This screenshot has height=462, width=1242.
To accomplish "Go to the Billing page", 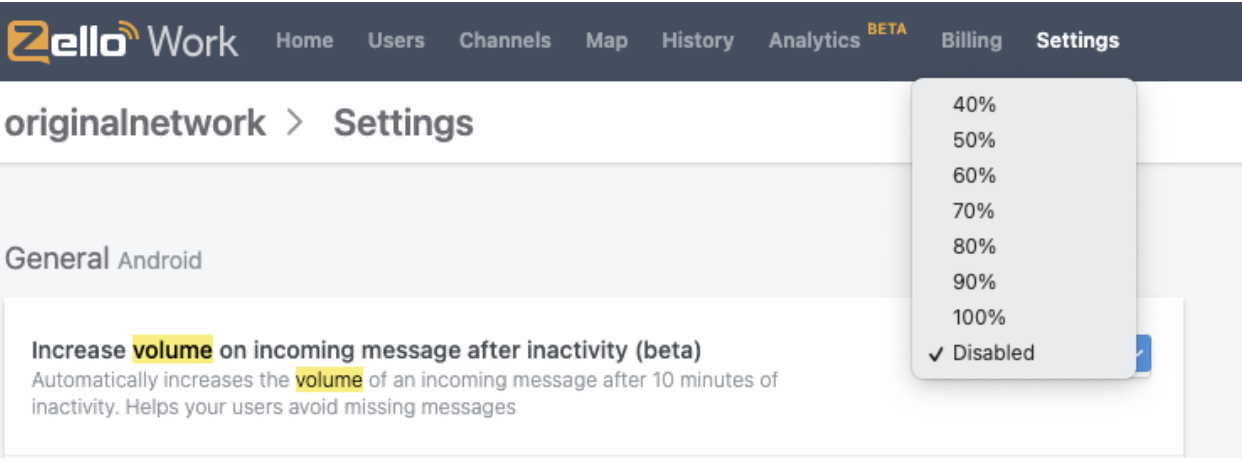I will (x=971, y=41).
